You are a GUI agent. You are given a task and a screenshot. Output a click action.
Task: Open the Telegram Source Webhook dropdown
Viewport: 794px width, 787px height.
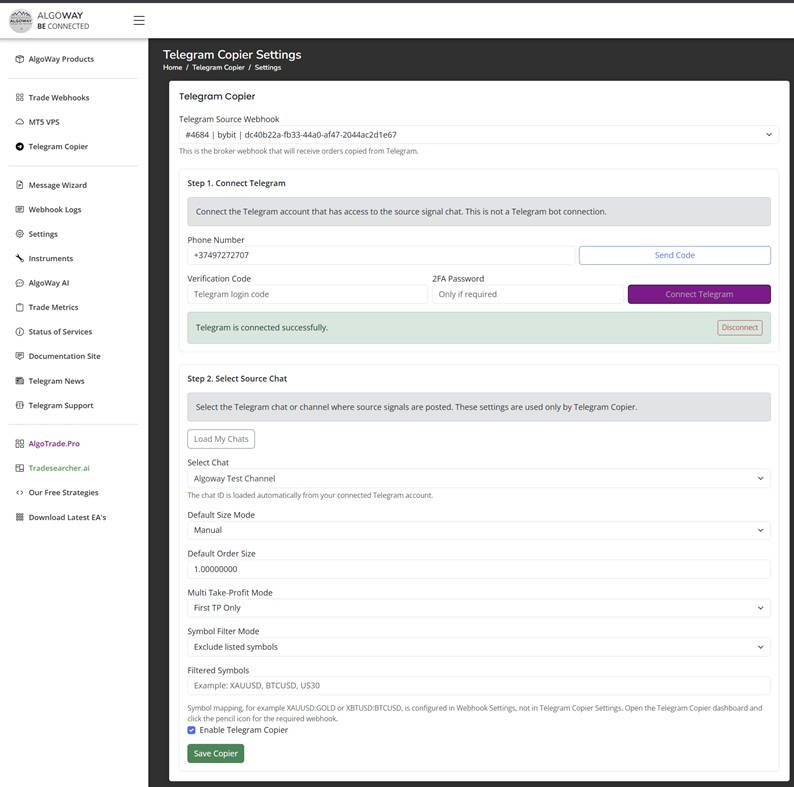pos(479,135)
